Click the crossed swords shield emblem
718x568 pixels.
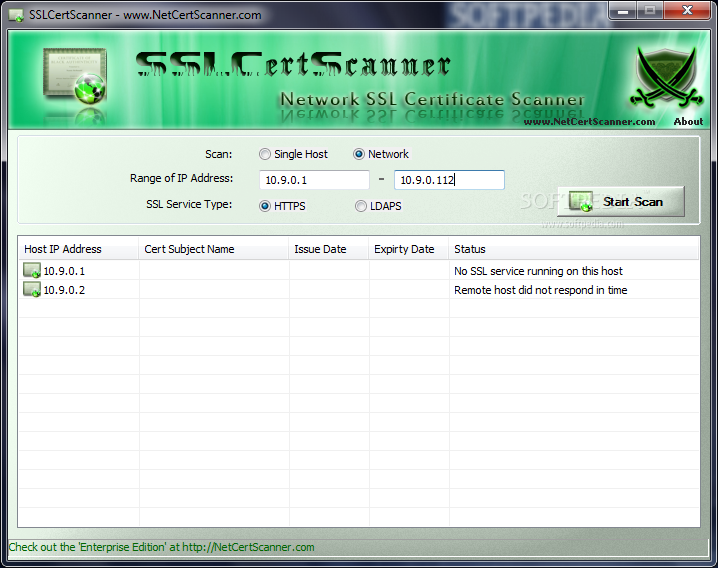pyautogui.click(x=666, y=78)
